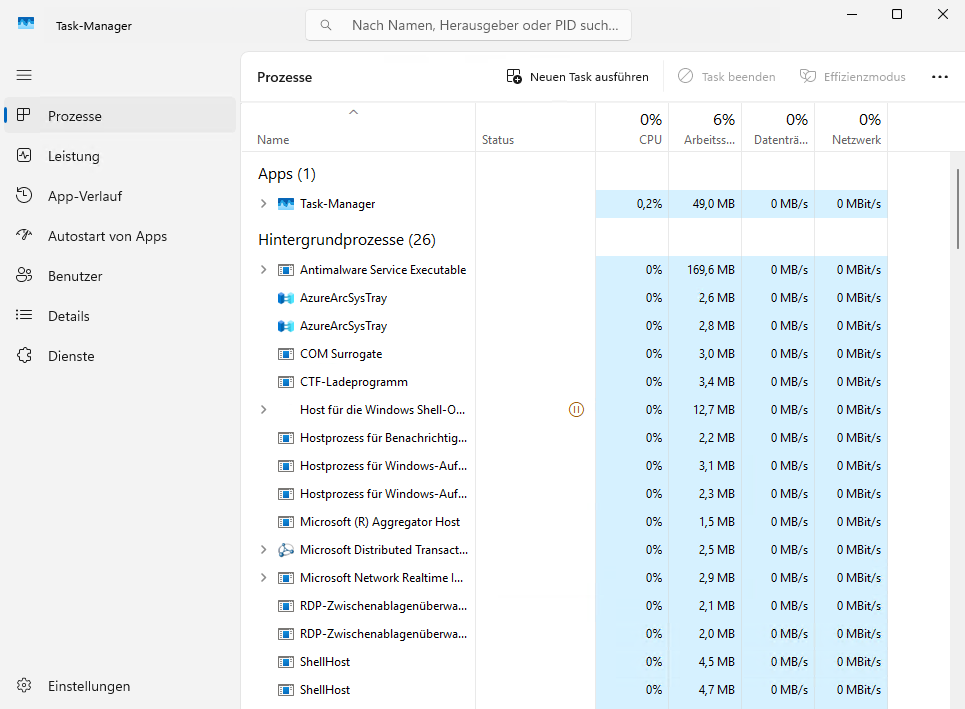Expand Microsoft Distributed Transaction process
Image resolution: width=965 pixels, height=709 pixels.
pyautogui.click(x=263, y=549)
